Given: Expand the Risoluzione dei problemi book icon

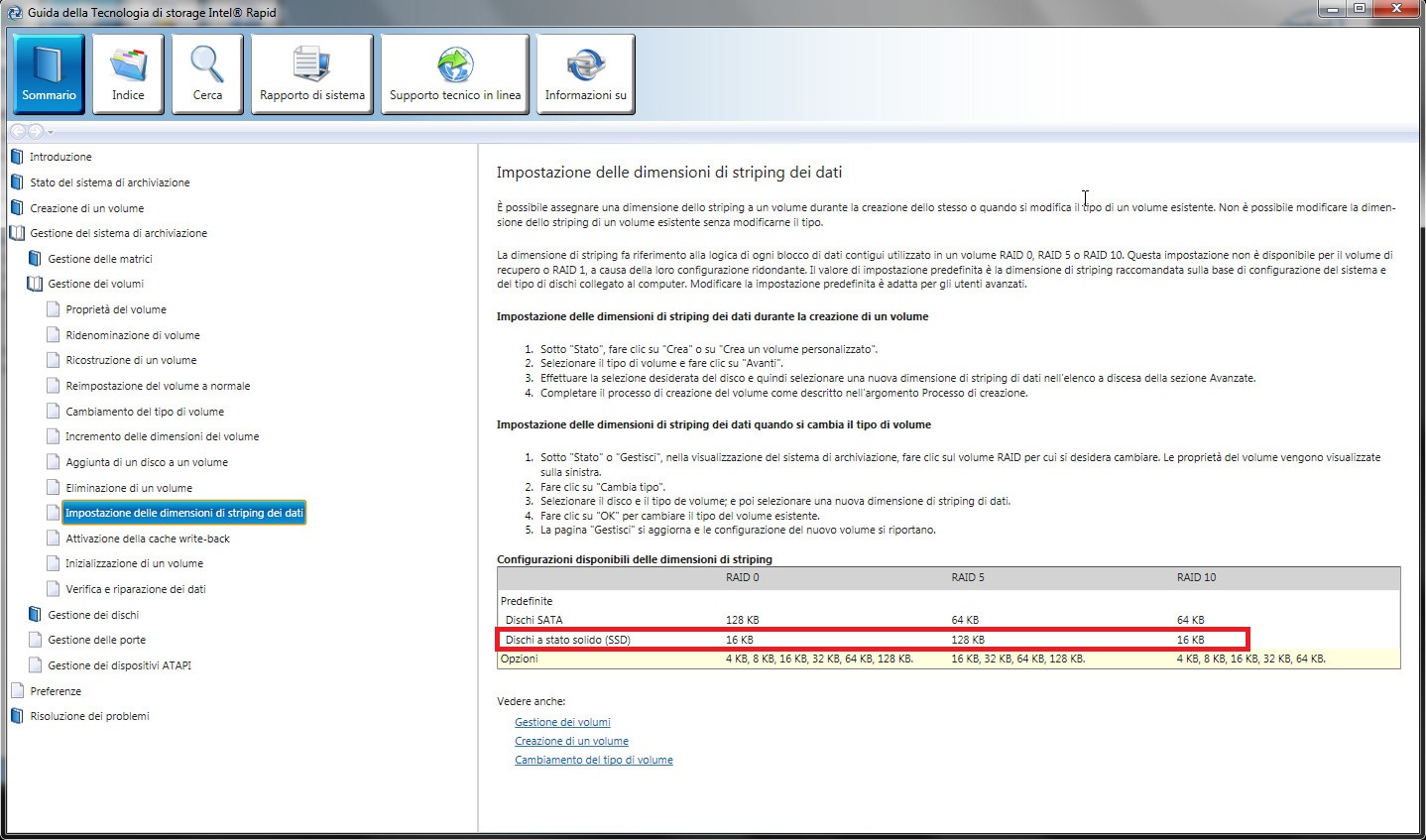Looking at the screenshot, I should (16, 716).
